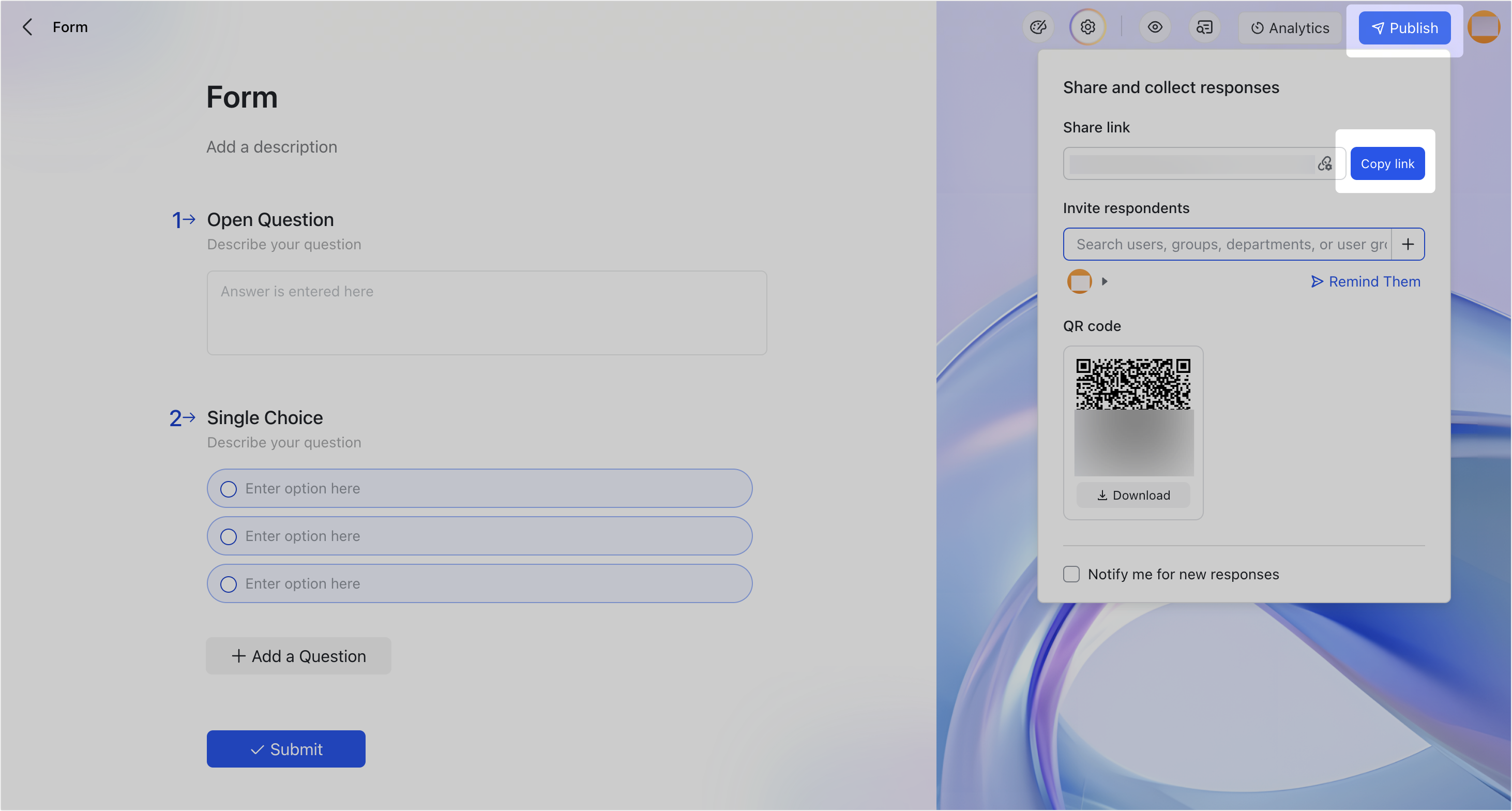Open the profile avatar at top right

tap(1484, 26)
